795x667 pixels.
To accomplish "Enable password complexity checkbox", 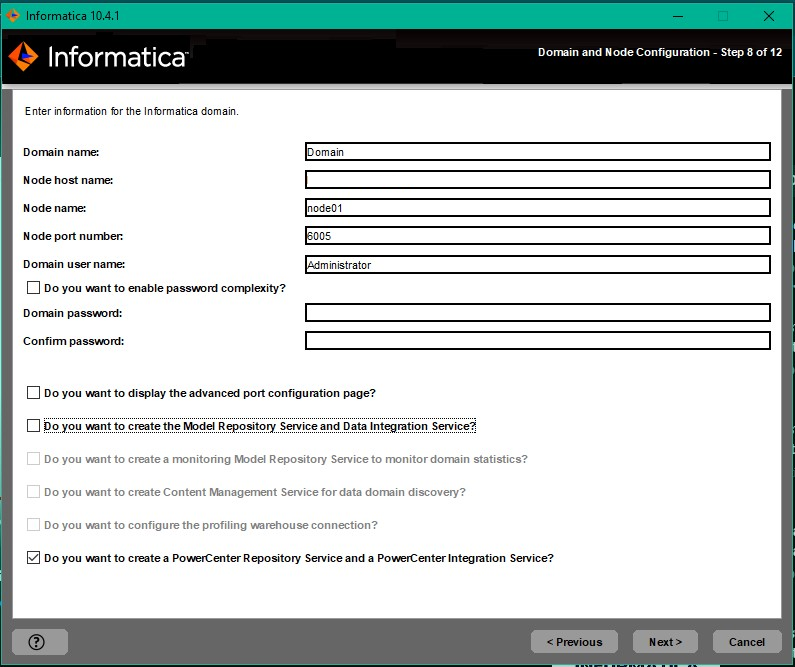I will [33, 288].
